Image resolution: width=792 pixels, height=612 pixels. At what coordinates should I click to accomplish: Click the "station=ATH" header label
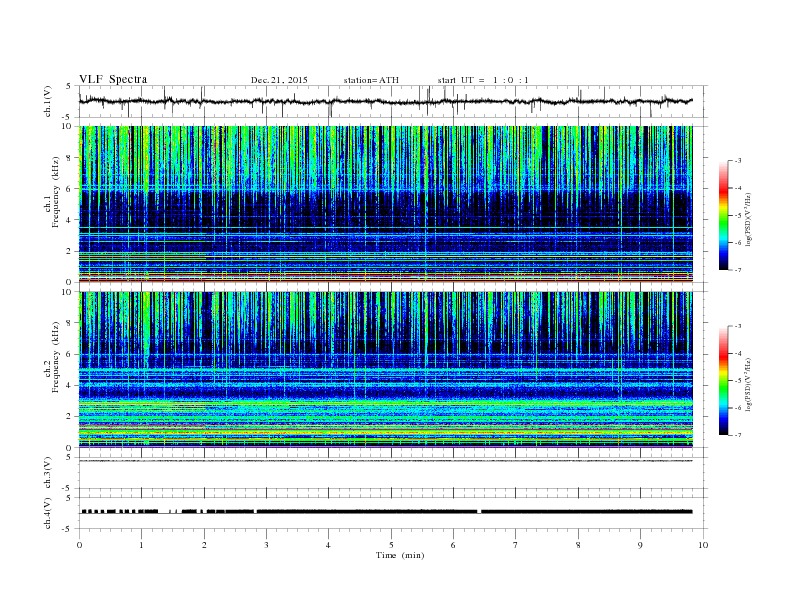click(x=371, y=80)
